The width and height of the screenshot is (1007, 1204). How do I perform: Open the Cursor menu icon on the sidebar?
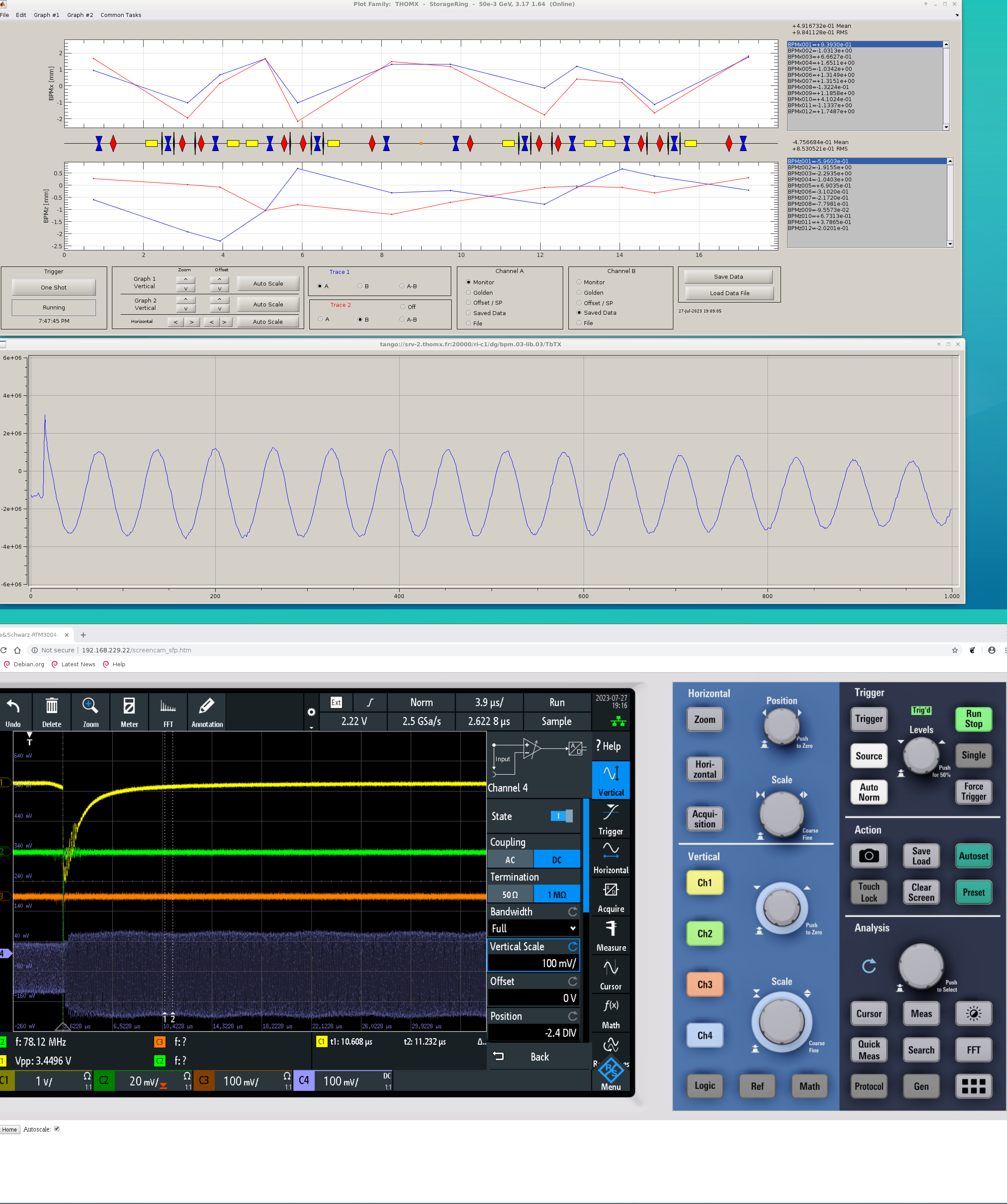click(610, 969)
